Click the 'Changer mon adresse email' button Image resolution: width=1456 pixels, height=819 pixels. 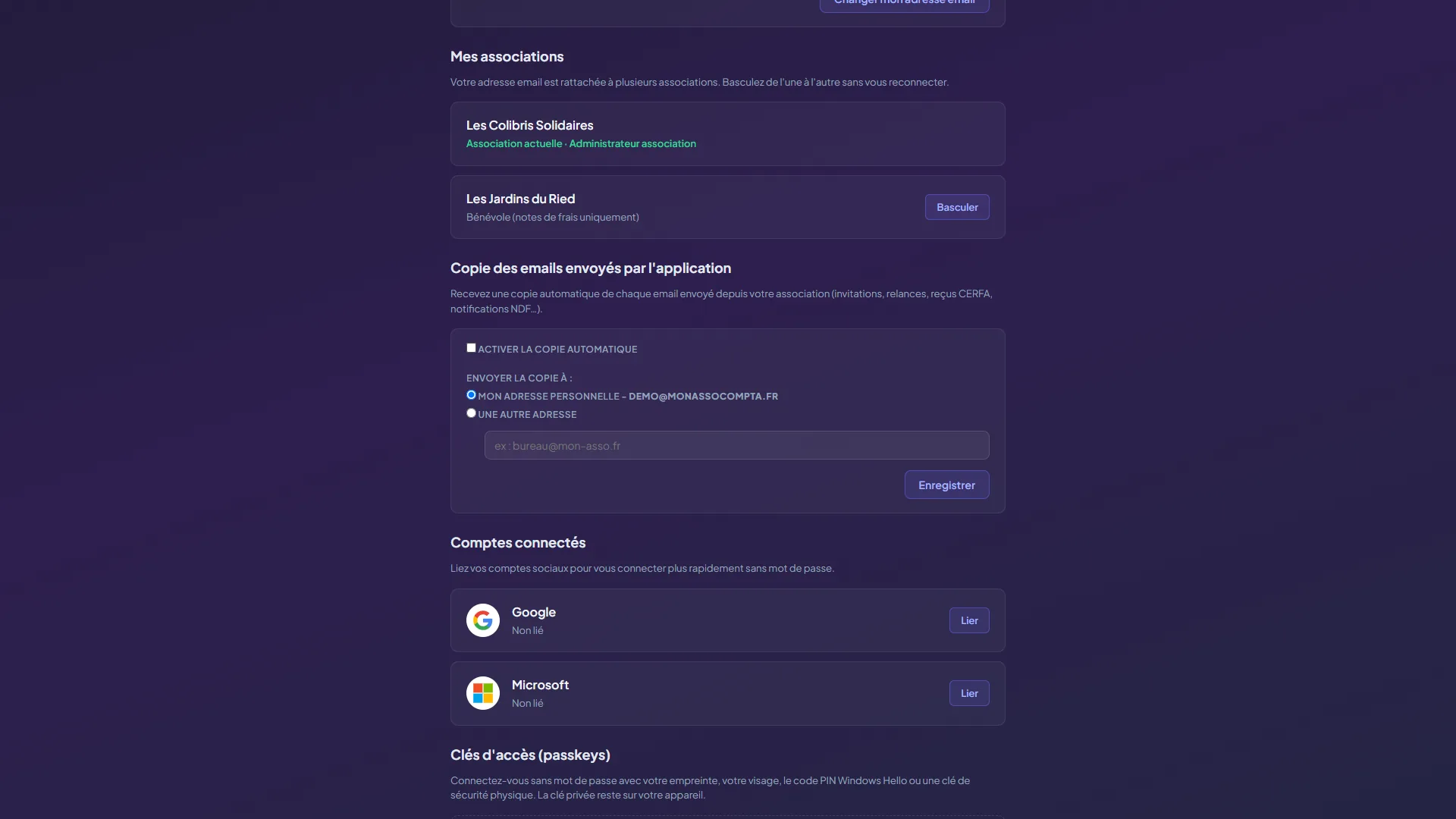coord(904,3)
